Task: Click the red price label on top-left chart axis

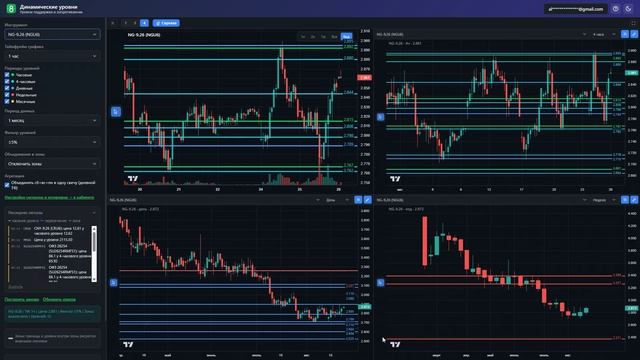Action: point(364,78)
